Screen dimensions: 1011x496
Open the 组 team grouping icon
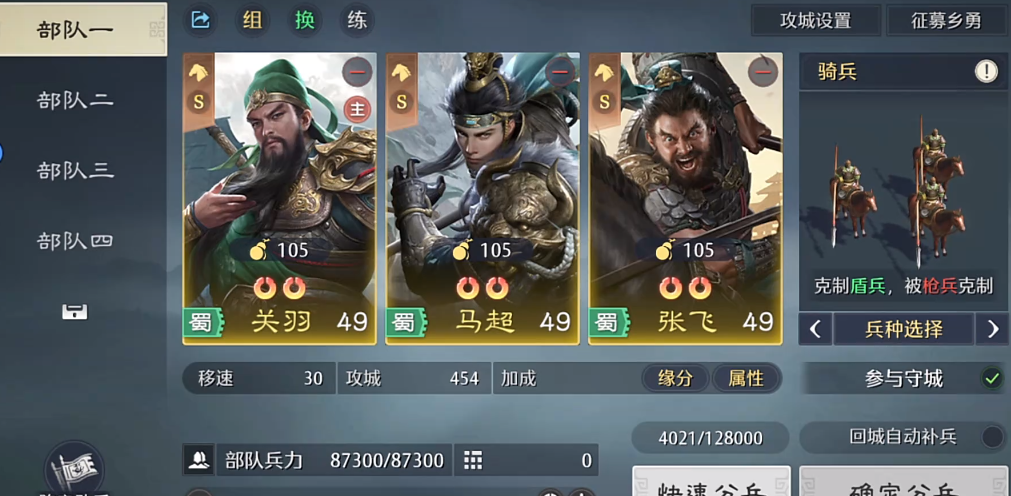252,21
